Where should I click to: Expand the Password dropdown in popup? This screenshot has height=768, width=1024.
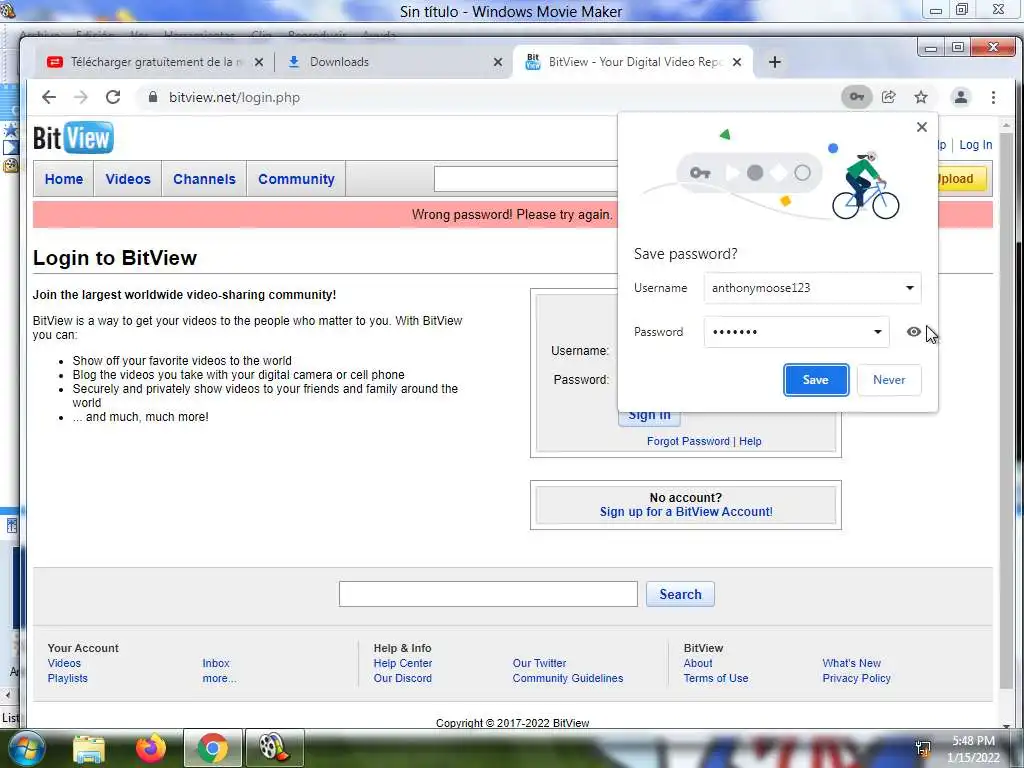[x=878, y=332]
